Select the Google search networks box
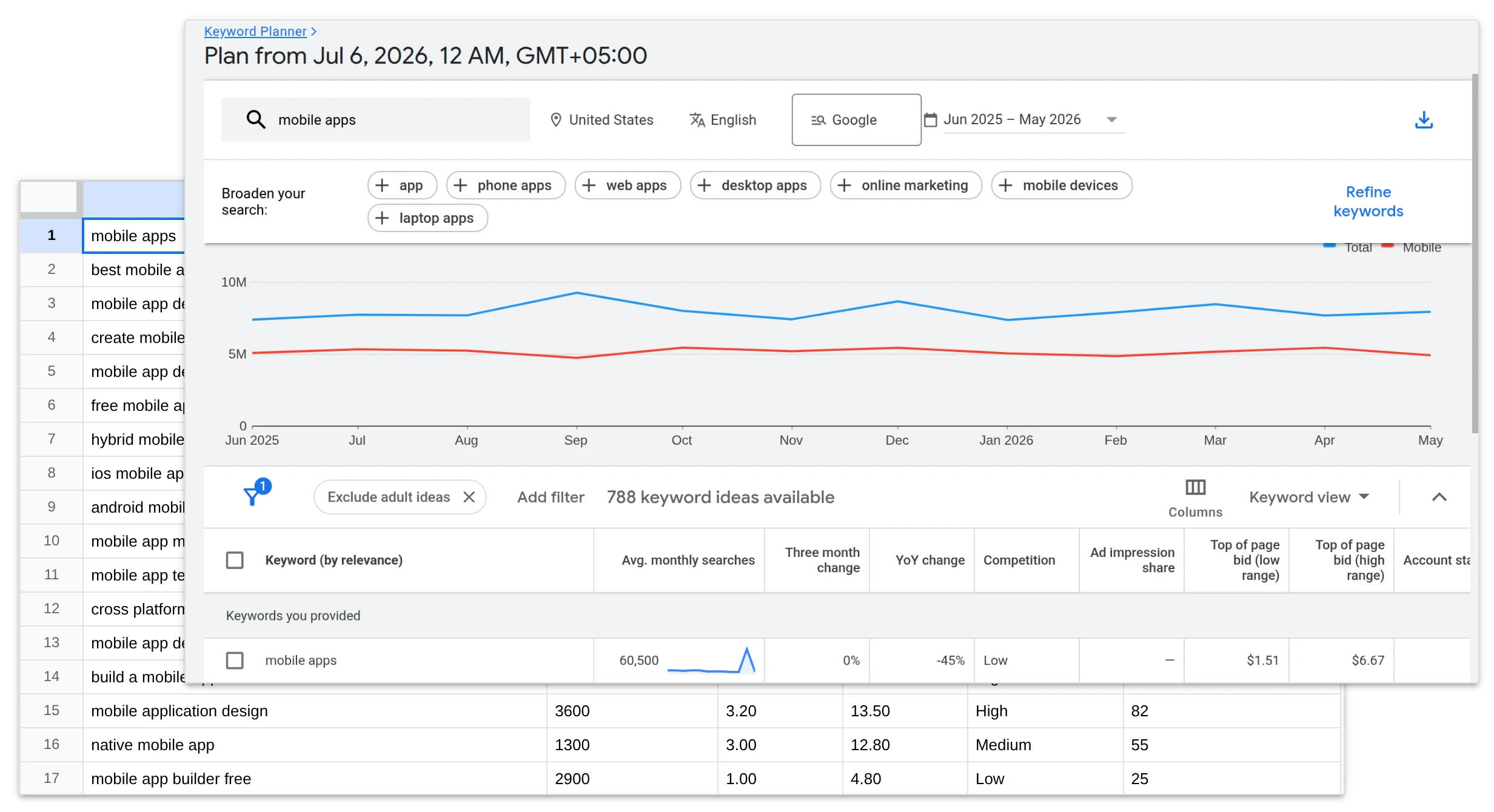Viewport: 1494px width, 812px height. [856, 119]
